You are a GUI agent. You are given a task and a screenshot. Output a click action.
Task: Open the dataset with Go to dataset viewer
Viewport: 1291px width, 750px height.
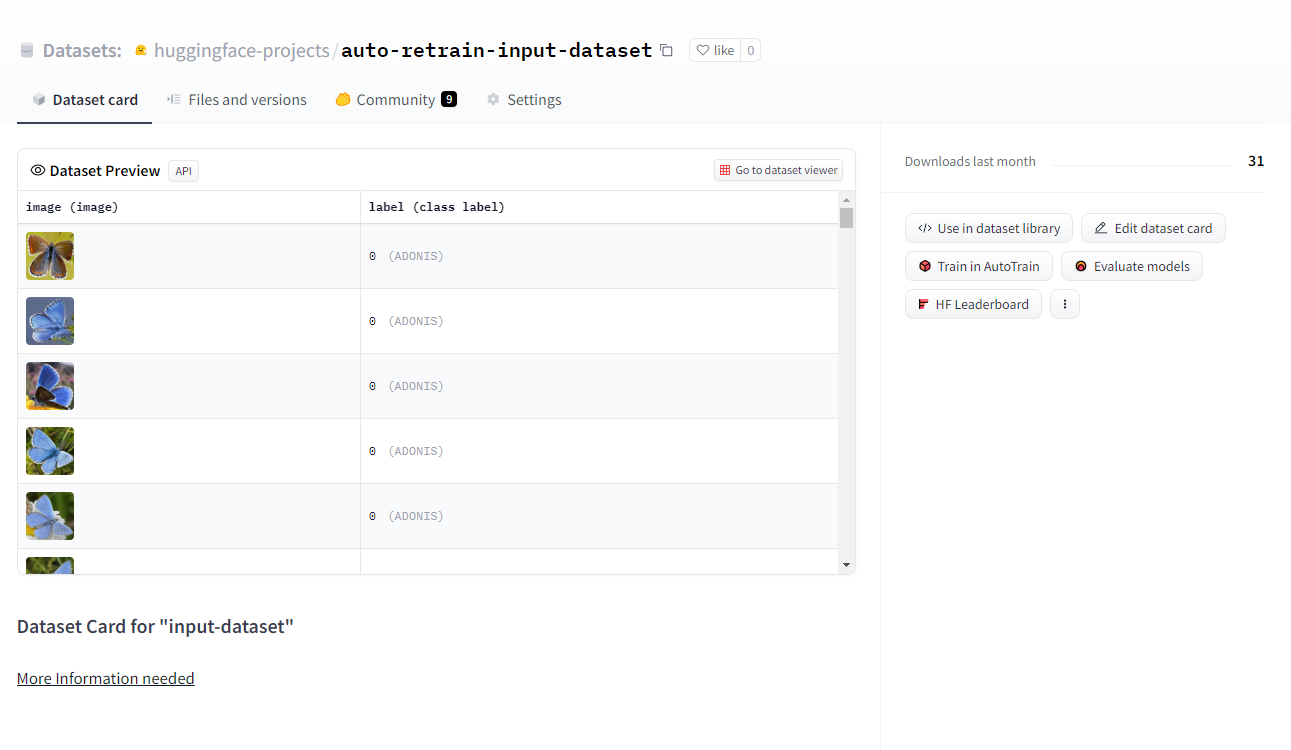[x=778, y=169]
